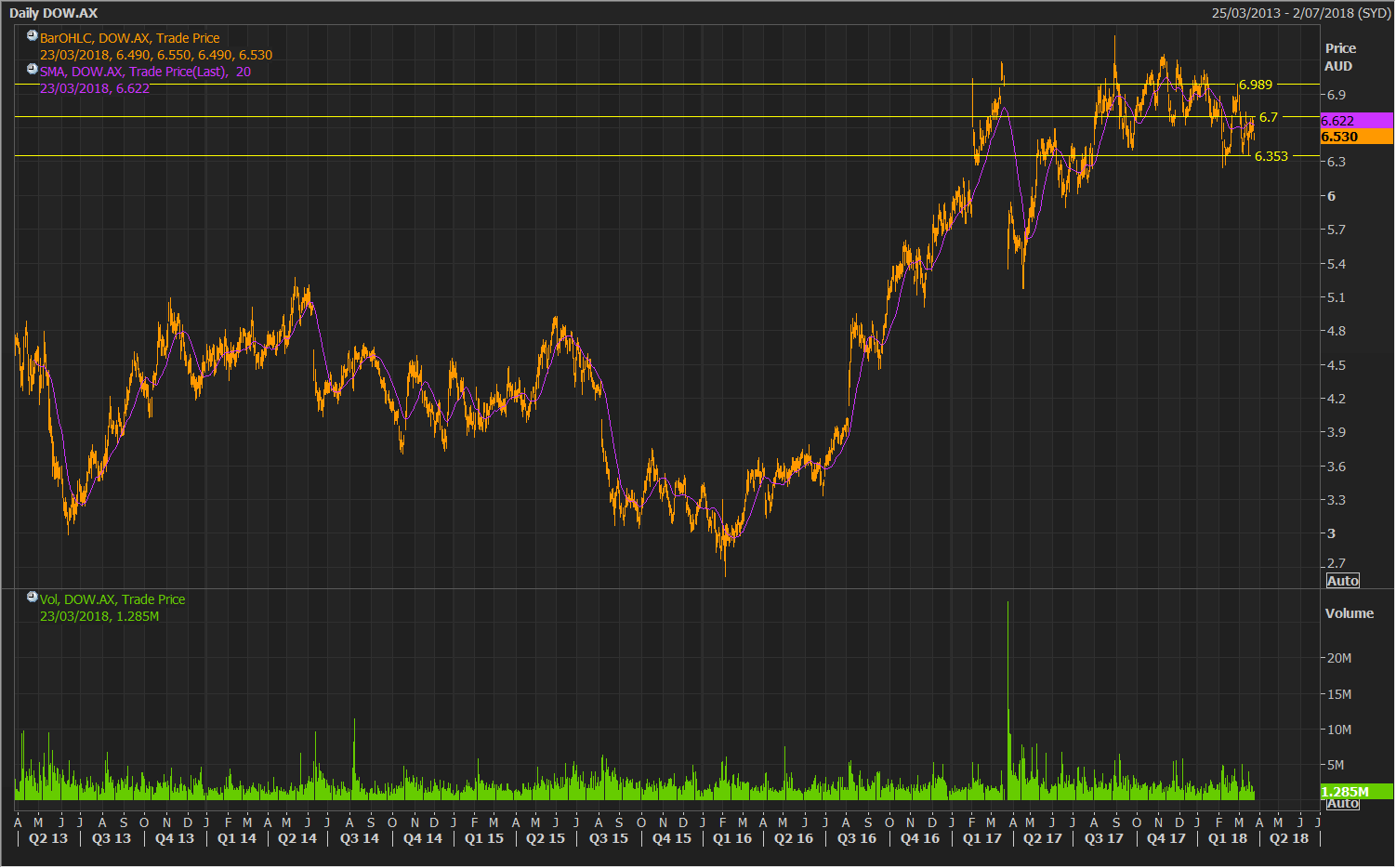Viewport: 1396px width, 868px height.
Task: Click the Volume axis header
Action: coord(1349,613)
